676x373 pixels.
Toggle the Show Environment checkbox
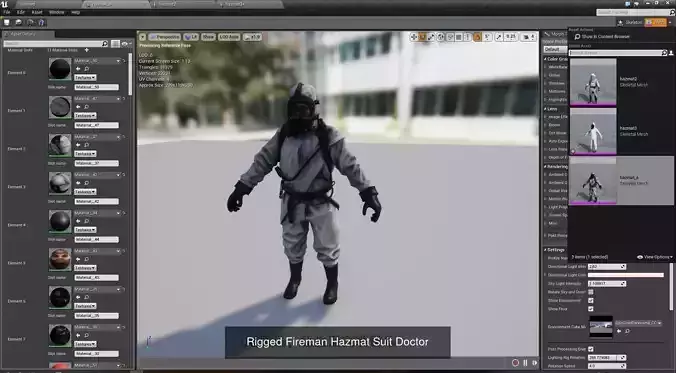point(591,301)
